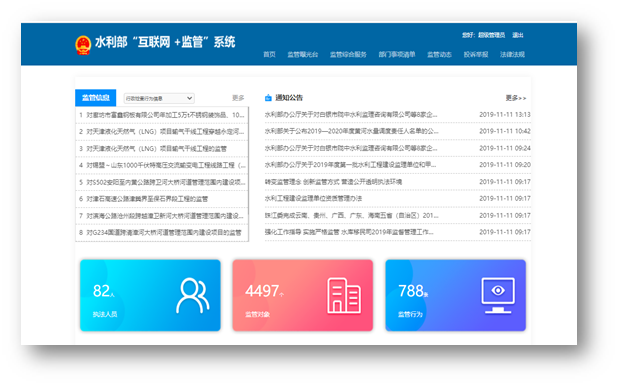Screen dimensions: 619x387
Task: Open the 珠江委完成云南、贵州 notice
Action: [x=351, y=215]
